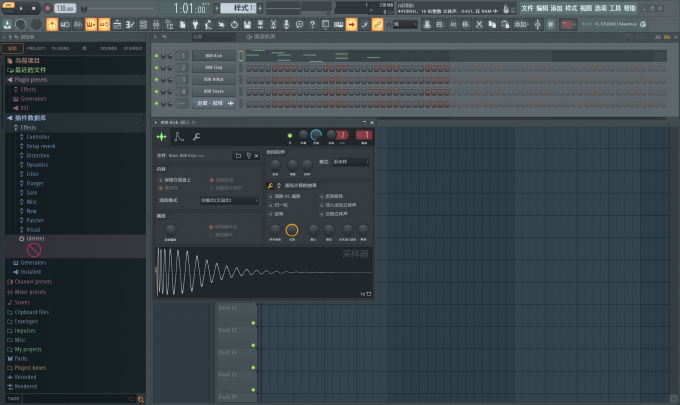Toggle the green LED in 808 Kick plugin header
This screenshot has width=680, height=405.
pos(290,136)
